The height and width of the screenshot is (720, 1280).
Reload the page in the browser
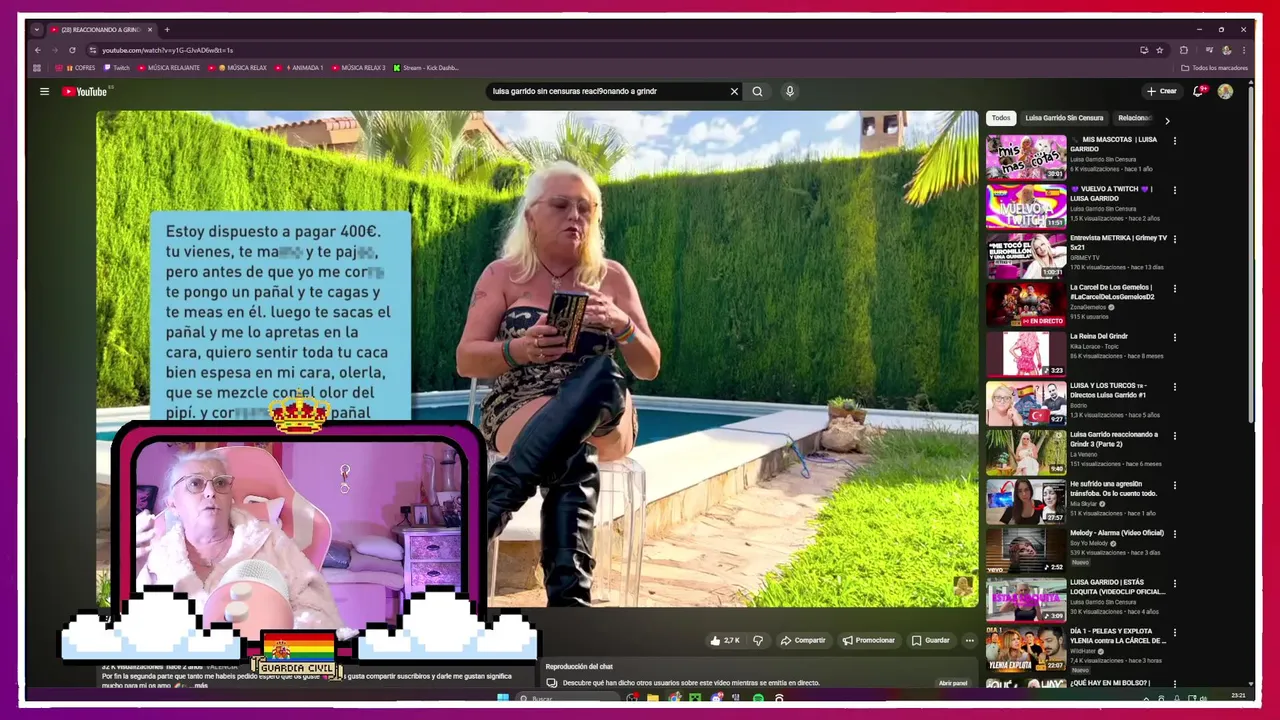click(x=72, y=50)
